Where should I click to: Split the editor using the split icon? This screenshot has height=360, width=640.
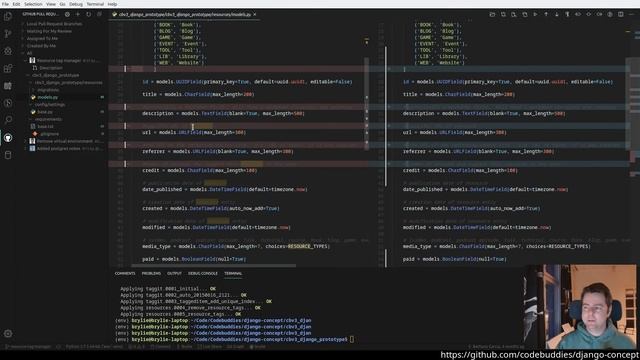(620, 14)
